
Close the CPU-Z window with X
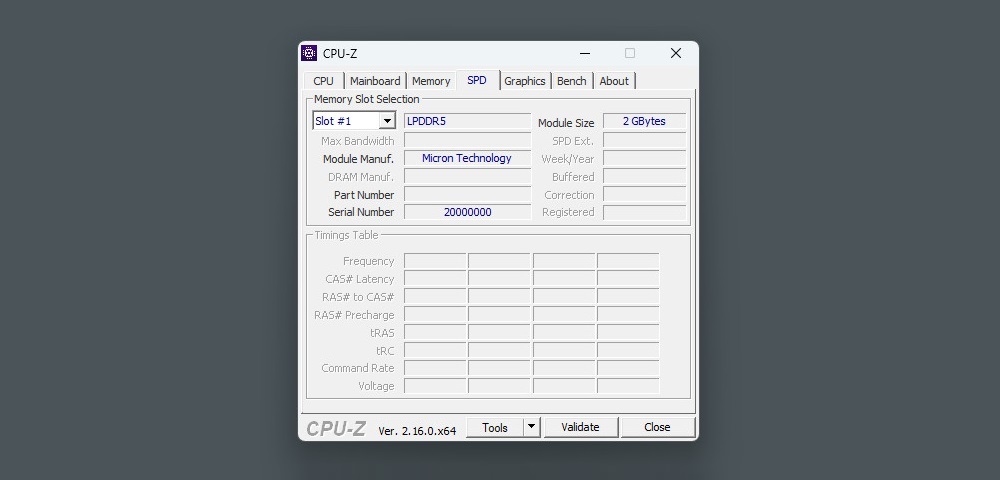(676, 54)
